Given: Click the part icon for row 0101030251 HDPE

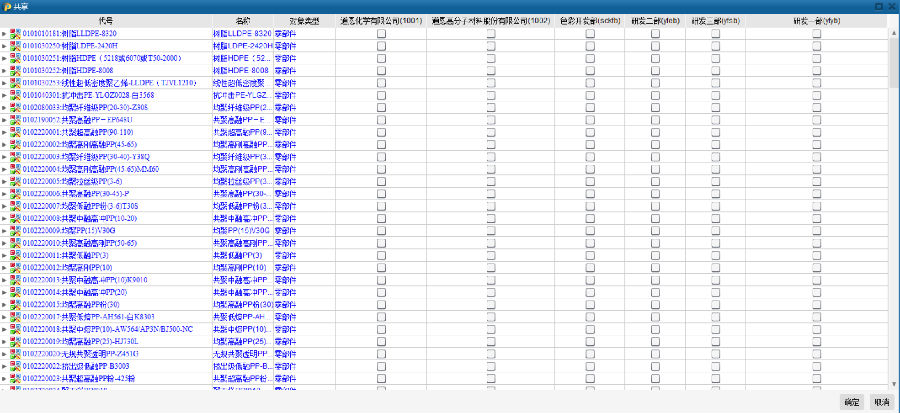Looking at the screenshot, I should point(15,58).
